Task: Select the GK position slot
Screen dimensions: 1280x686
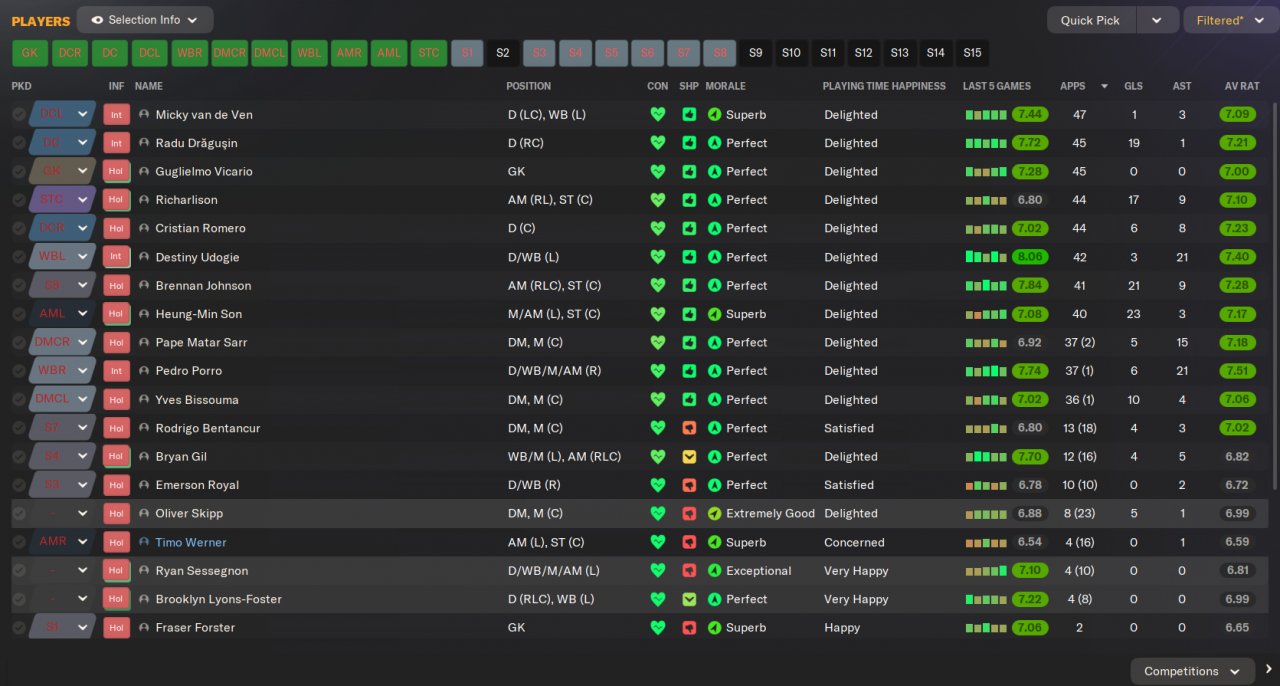Action: 30,53
